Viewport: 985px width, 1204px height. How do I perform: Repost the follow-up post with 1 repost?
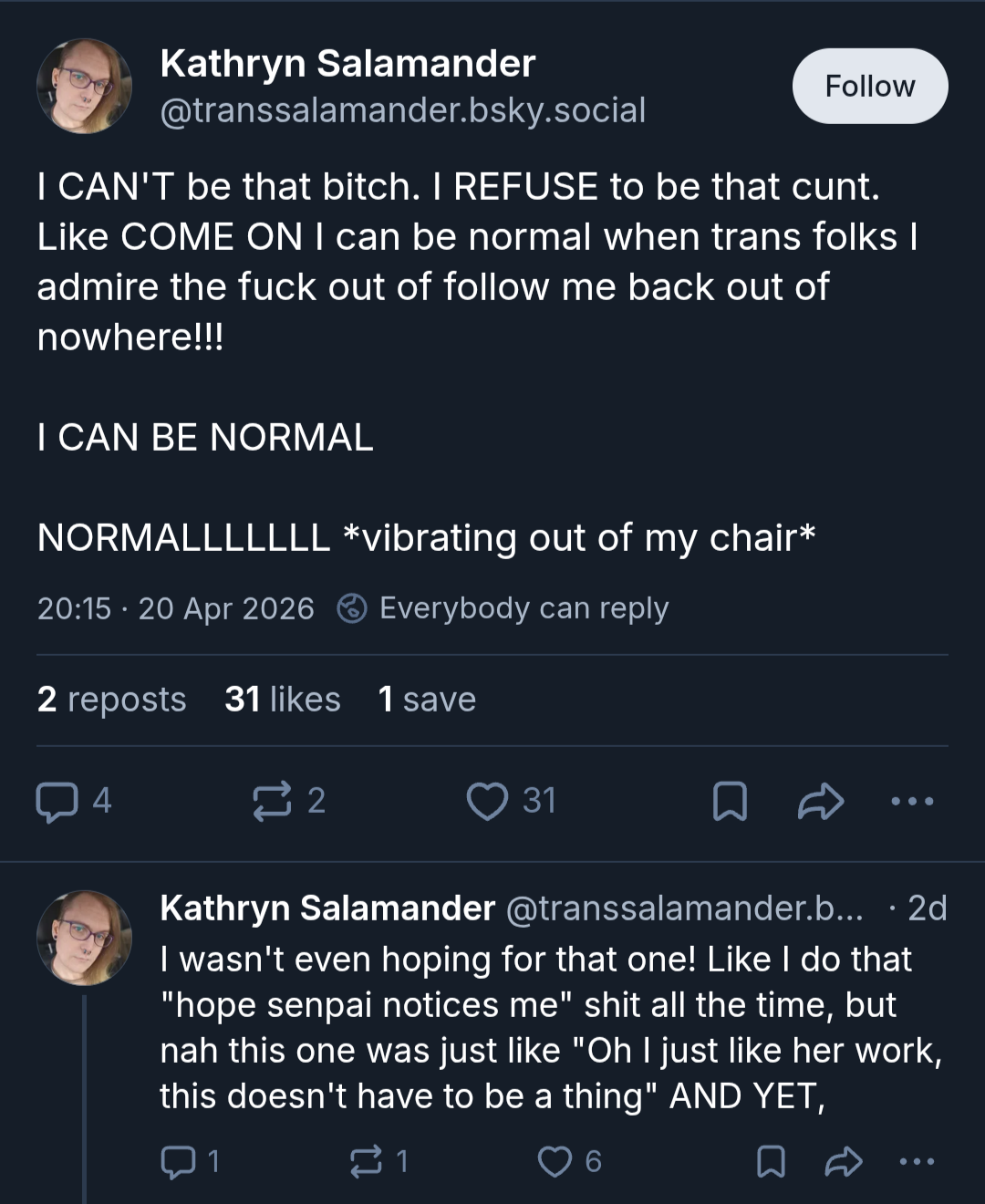(379, 1161)
